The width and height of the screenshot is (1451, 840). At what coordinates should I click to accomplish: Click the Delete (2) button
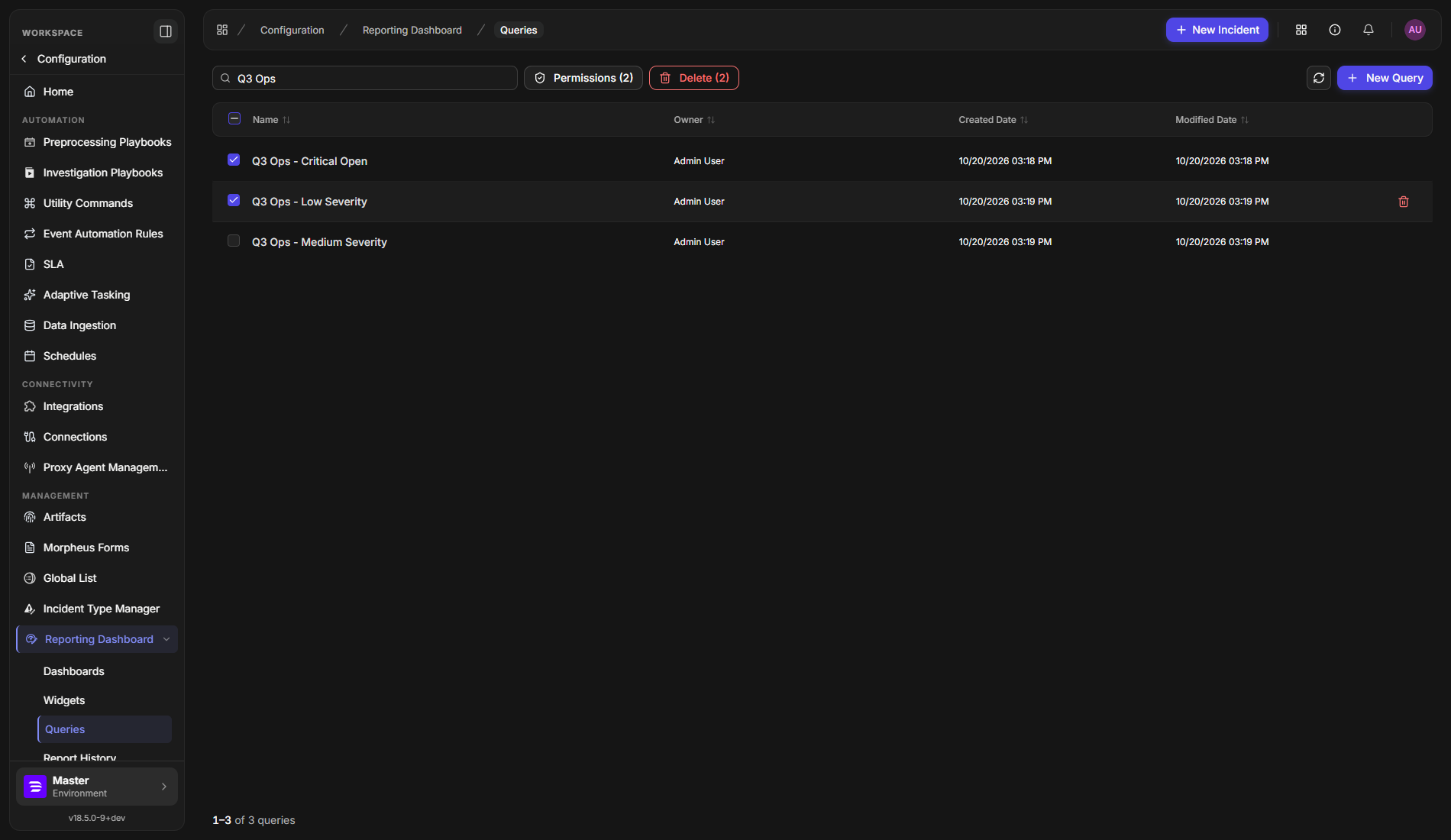point(694,78)
